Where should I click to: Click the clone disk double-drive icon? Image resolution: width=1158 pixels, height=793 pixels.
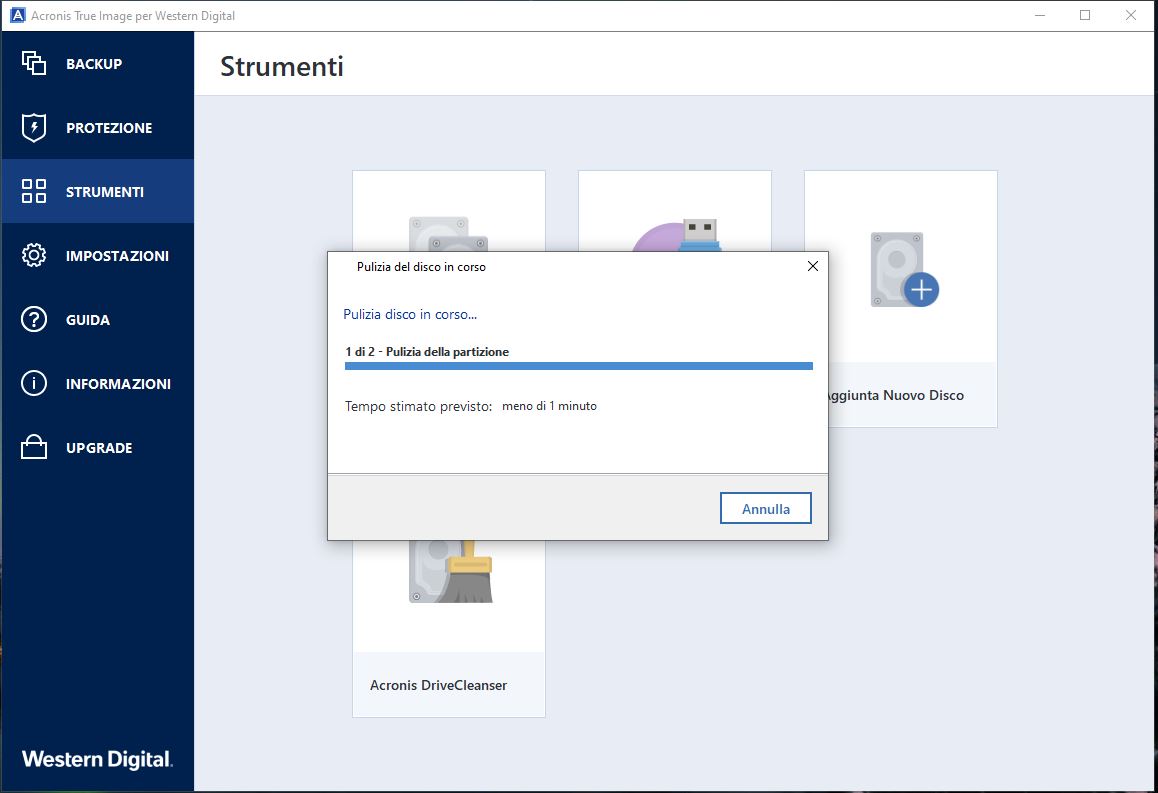point(449,234)
